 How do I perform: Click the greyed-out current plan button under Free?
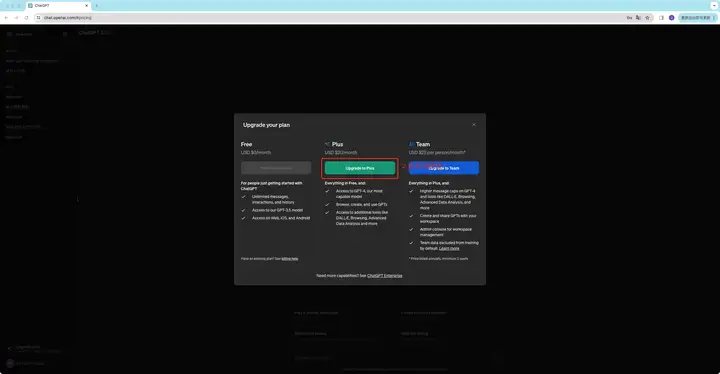[276, 168]
